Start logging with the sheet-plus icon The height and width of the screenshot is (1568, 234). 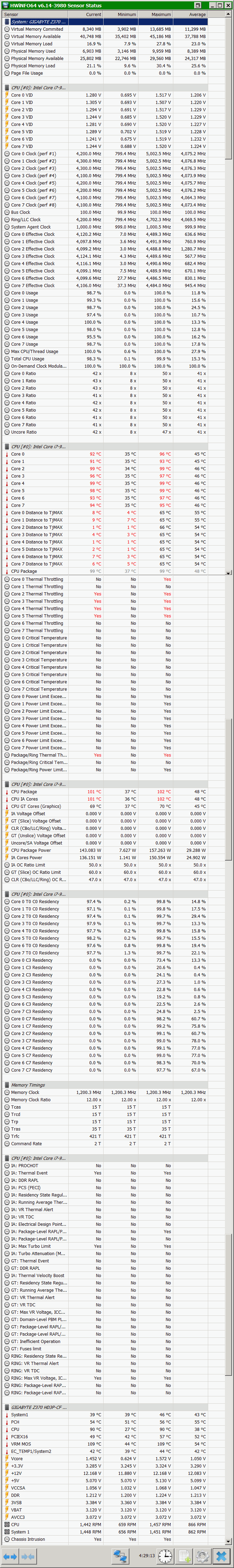pyautogui.click(x=184, y=1556)
